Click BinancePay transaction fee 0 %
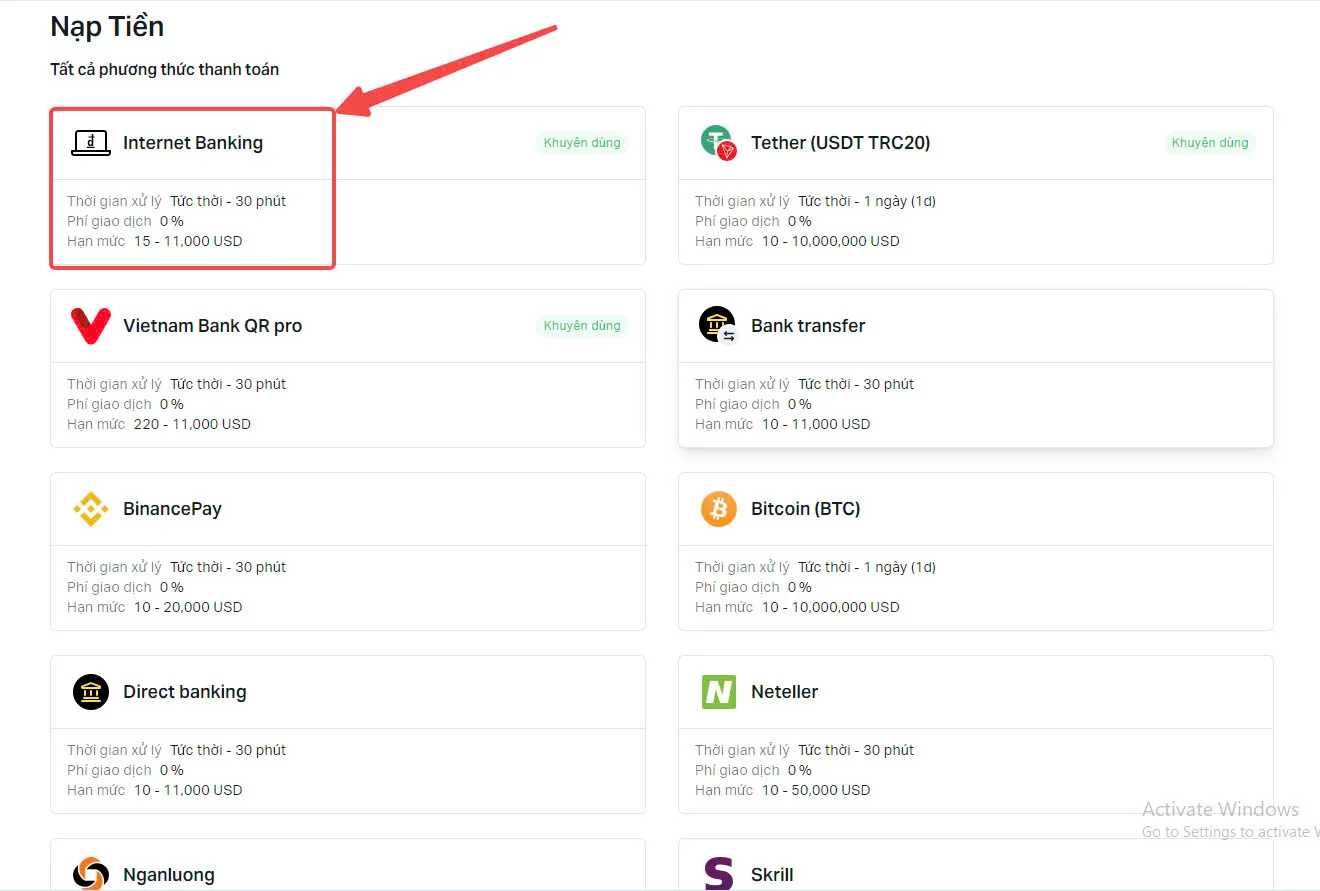 point(172,587)
